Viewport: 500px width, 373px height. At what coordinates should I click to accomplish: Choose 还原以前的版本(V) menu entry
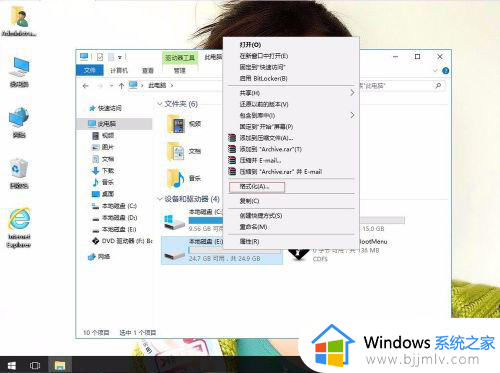[264, 104]
